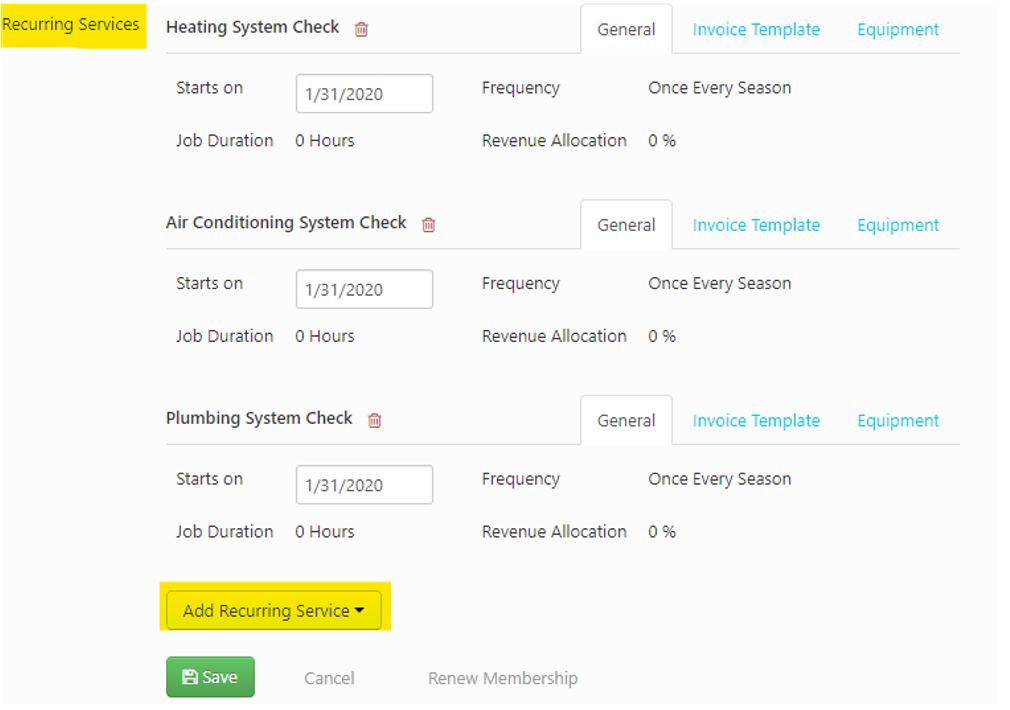Open the Add Recurring Service dropdown
The height and width of the screenshot is (710, 1010).
[274, 610]
